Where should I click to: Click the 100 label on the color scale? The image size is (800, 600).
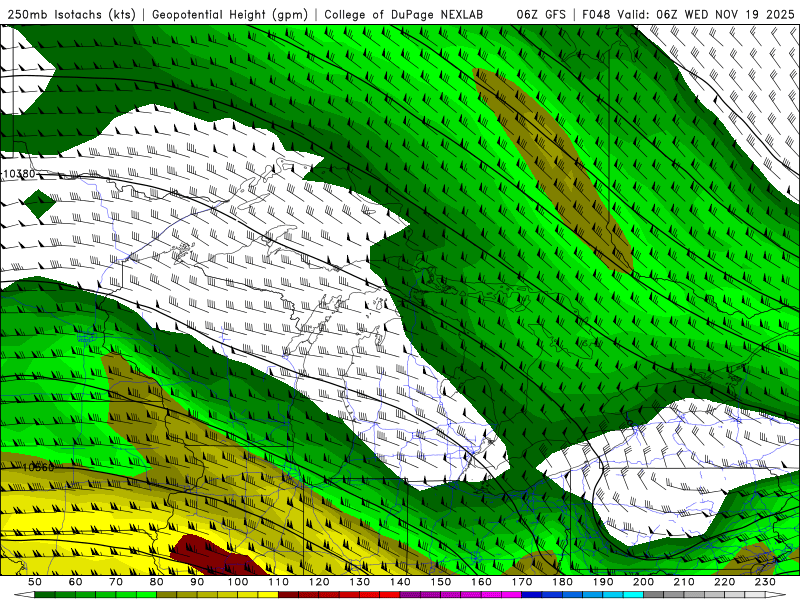238,582
